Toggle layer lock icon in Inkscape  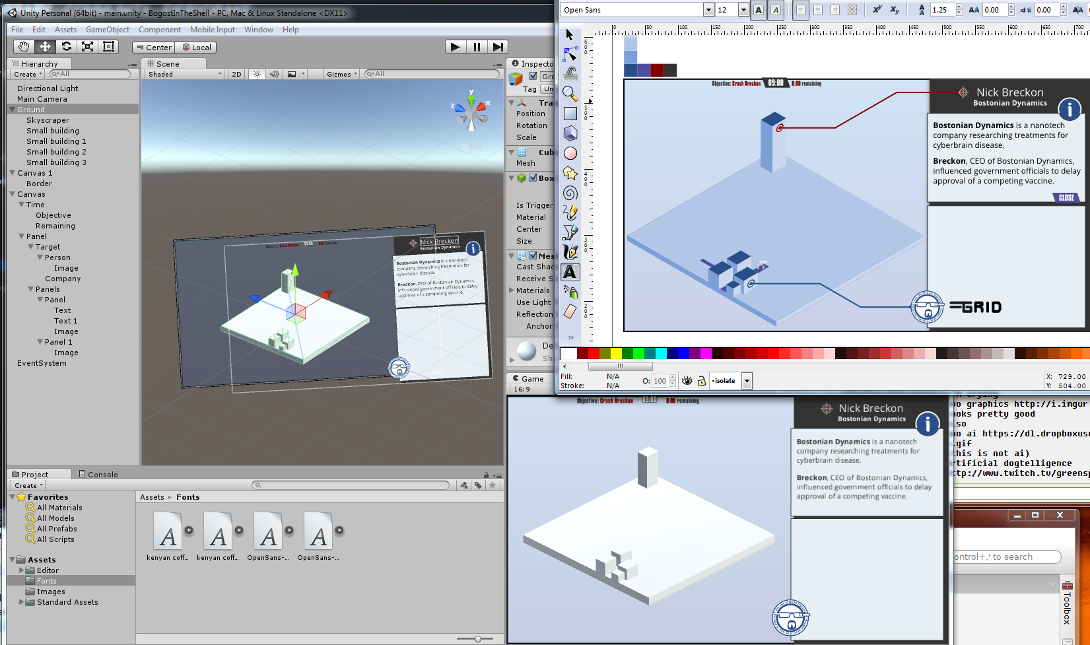701,380
